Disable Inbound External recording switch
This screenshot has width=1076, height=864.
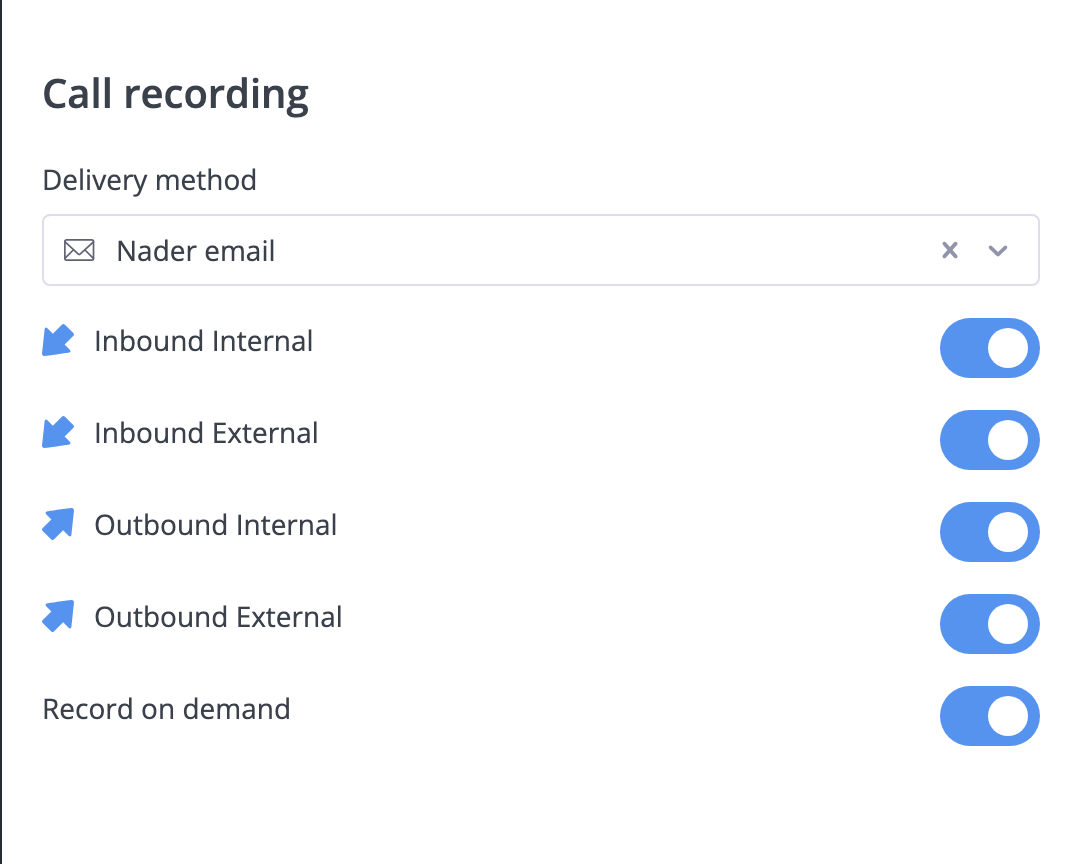click(x=990, y=440)
